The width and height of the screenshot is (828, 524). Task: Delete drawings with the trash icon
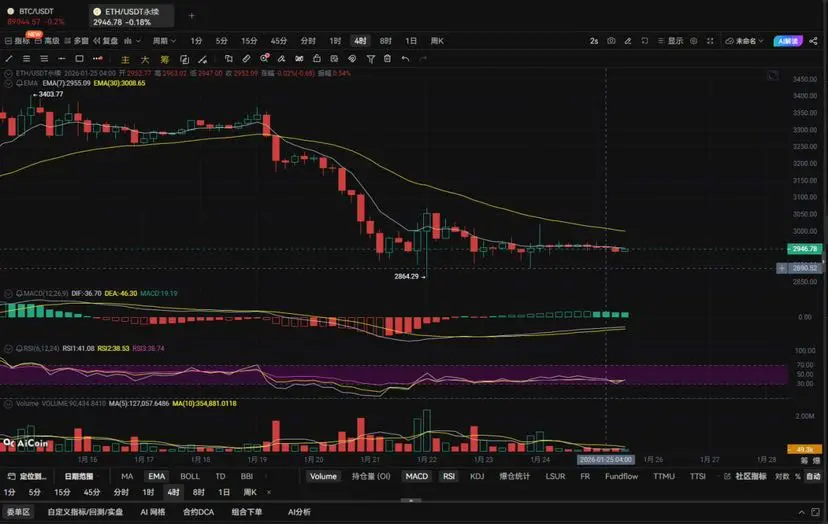[x=388, y=59]
